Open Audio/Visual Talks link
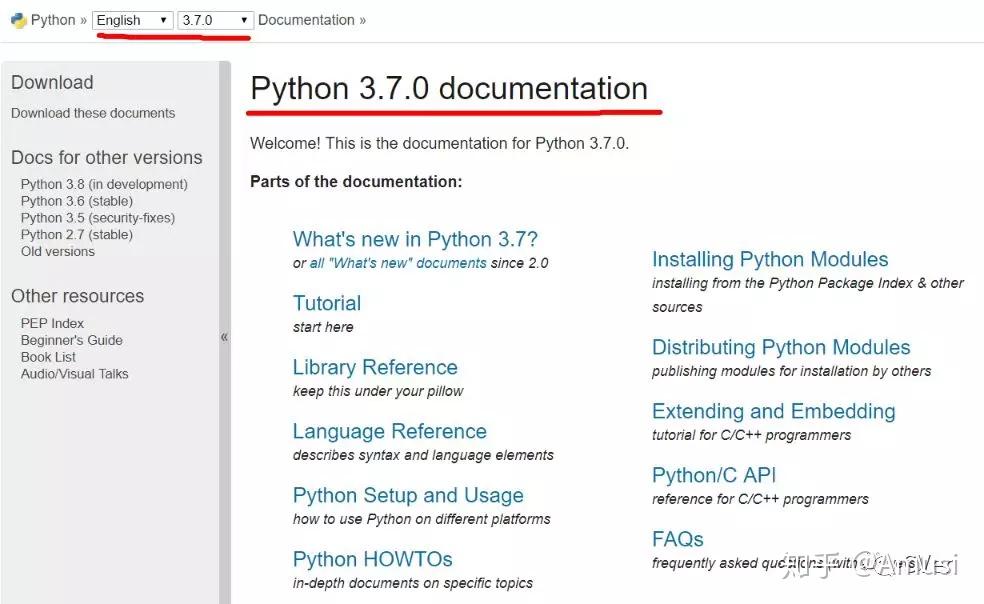The width and height of the screenshot is (984, 604). click(75, 374)
